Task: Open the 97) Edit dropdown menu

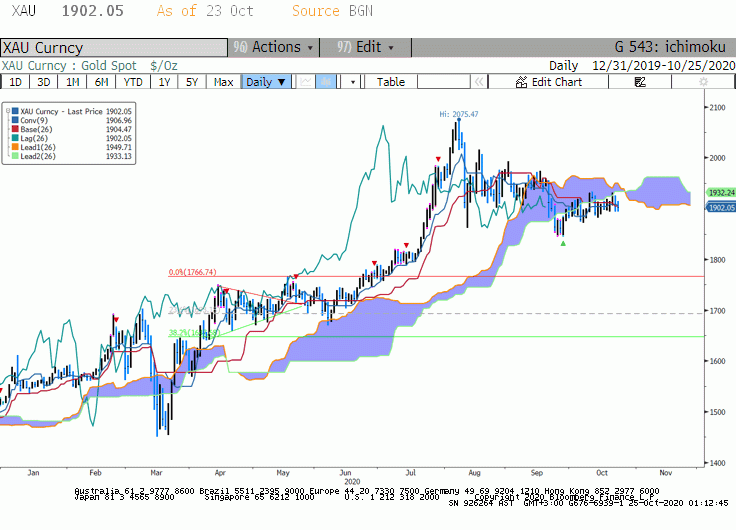Action: (x=366, y=47)
